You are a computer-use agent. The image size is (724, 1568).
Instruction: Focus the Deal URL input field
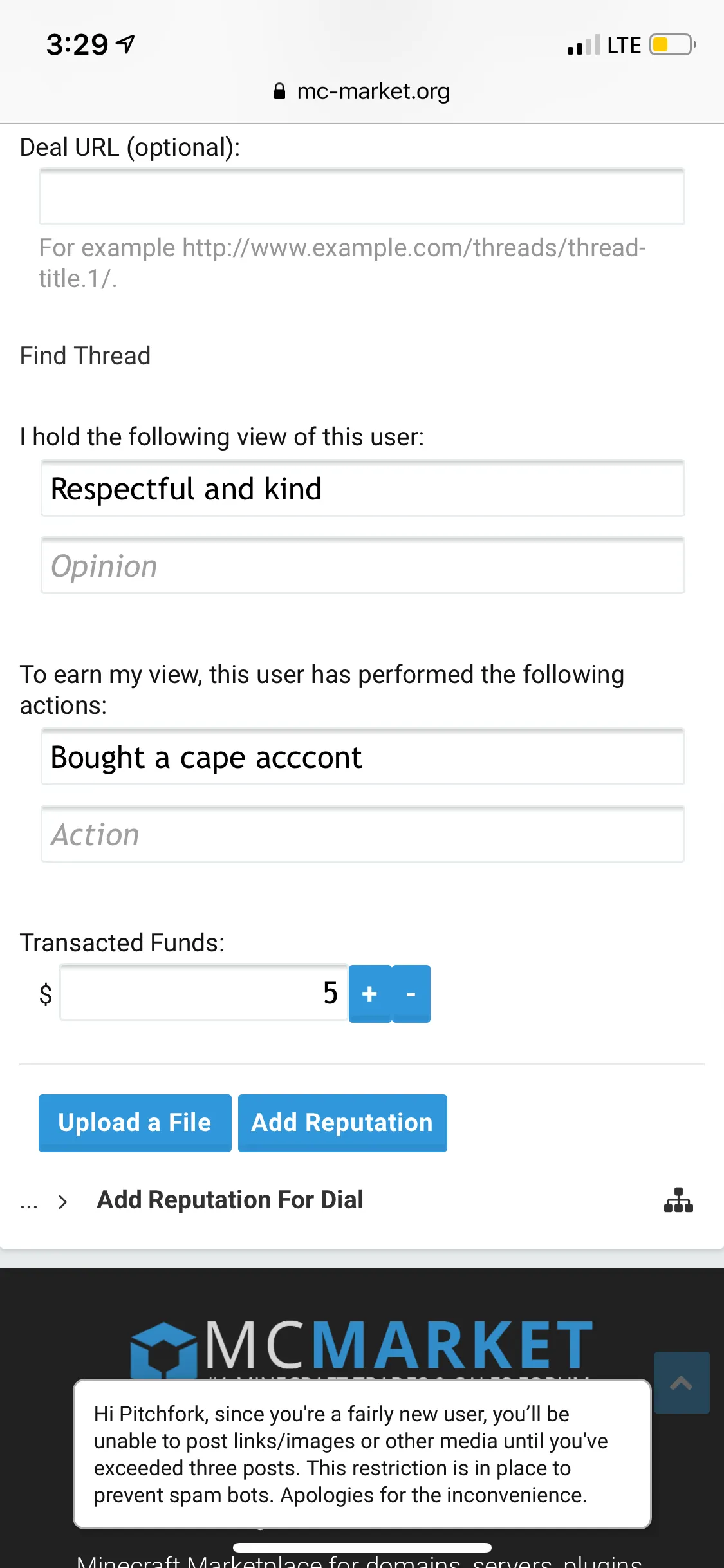362,197
